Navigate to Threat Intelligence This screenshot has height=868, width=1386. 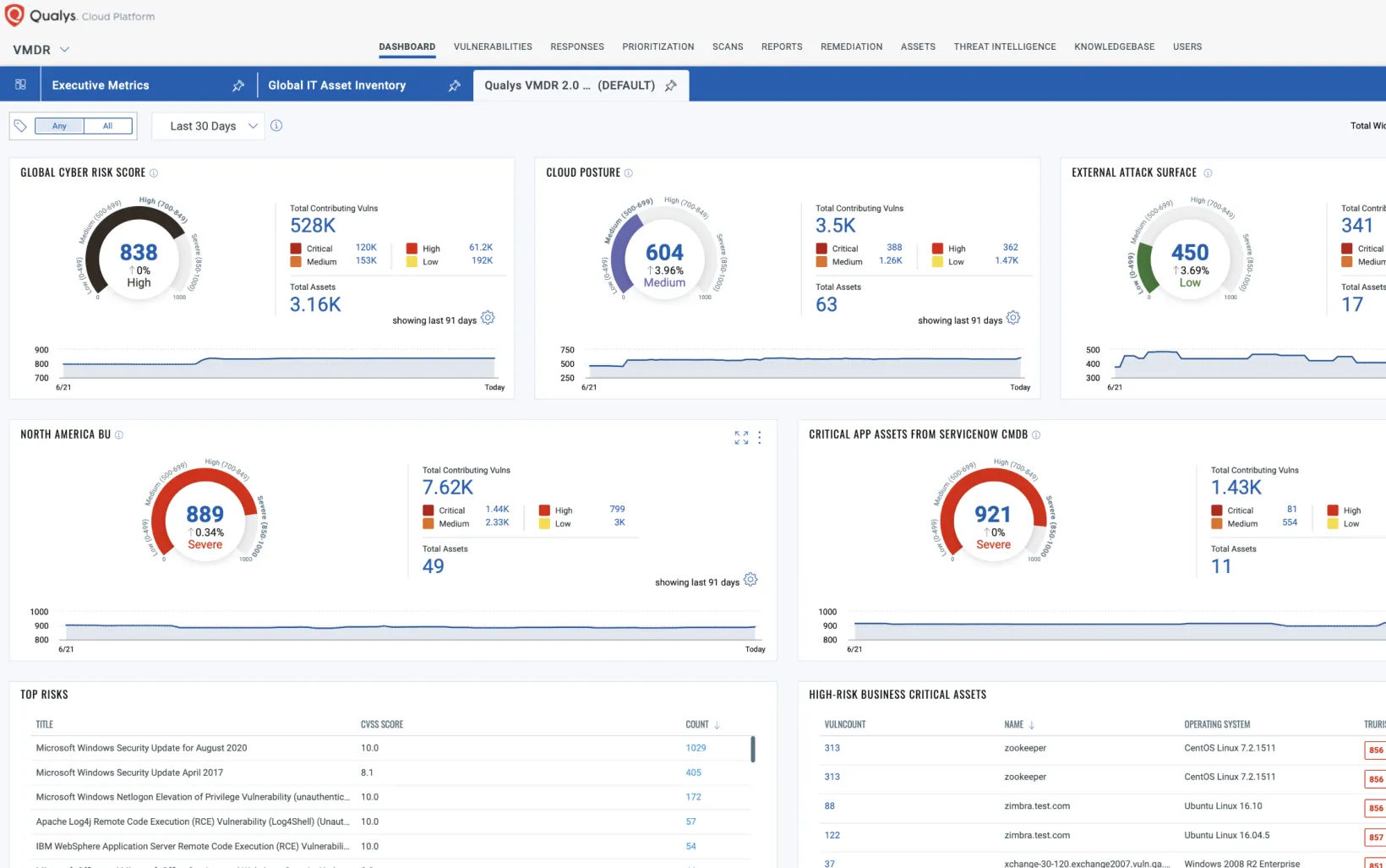coord(1005,46)
